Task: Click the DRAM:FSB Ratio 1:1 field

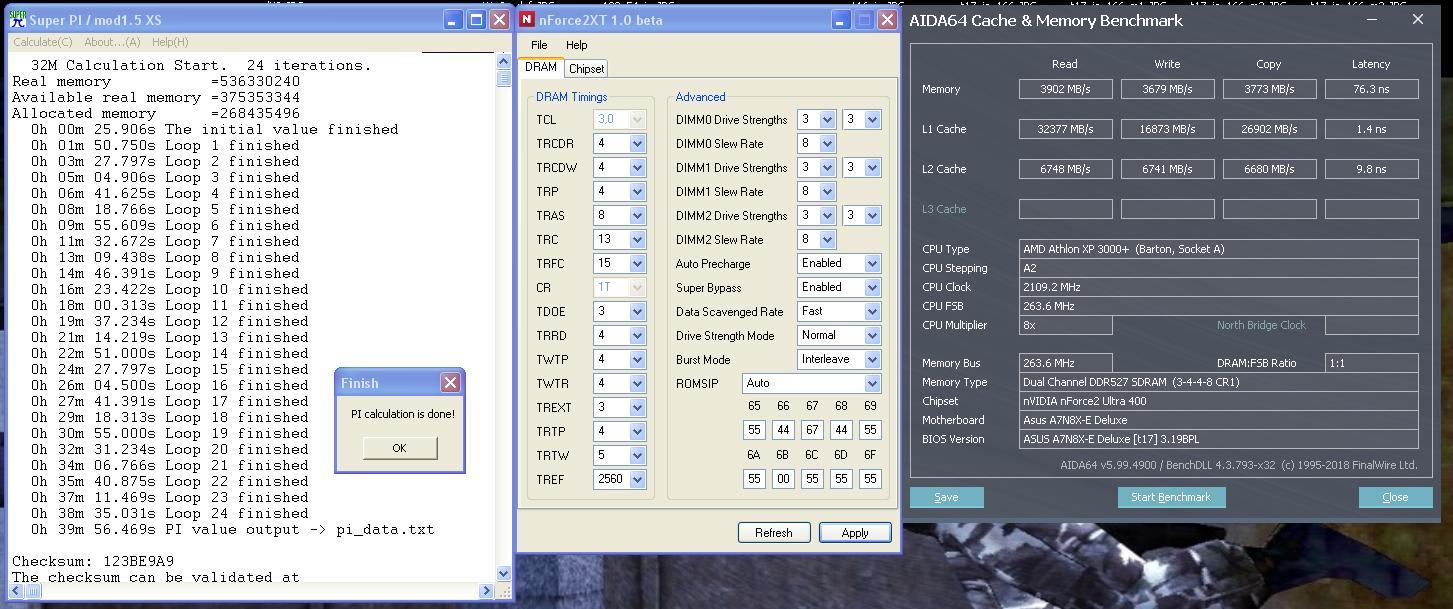Action: click(x=1371, y=363)
